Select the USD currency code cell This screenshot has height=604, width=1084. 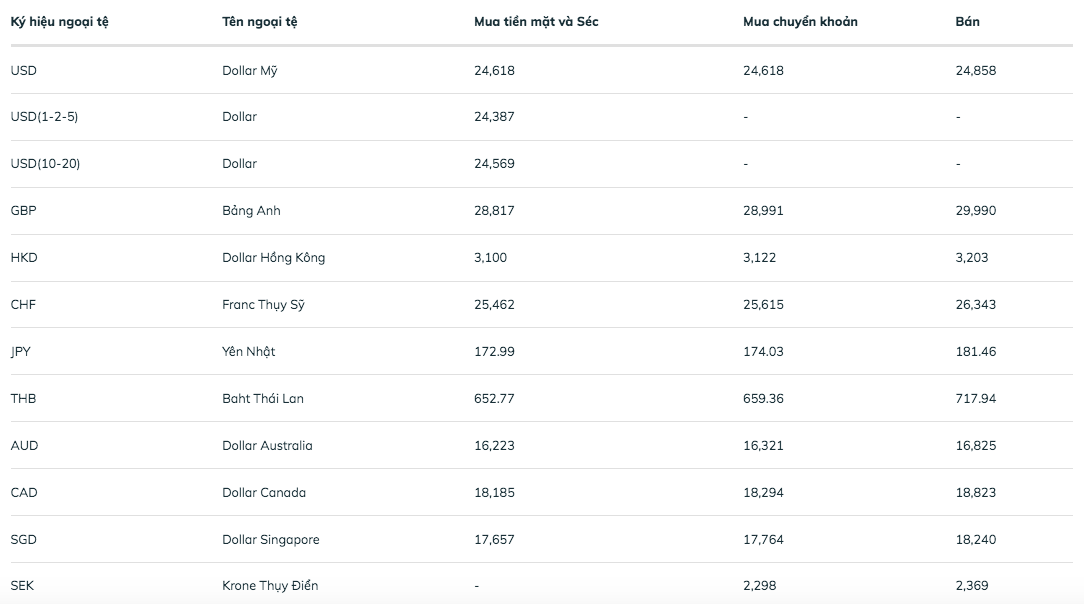[x=23, y=70]
